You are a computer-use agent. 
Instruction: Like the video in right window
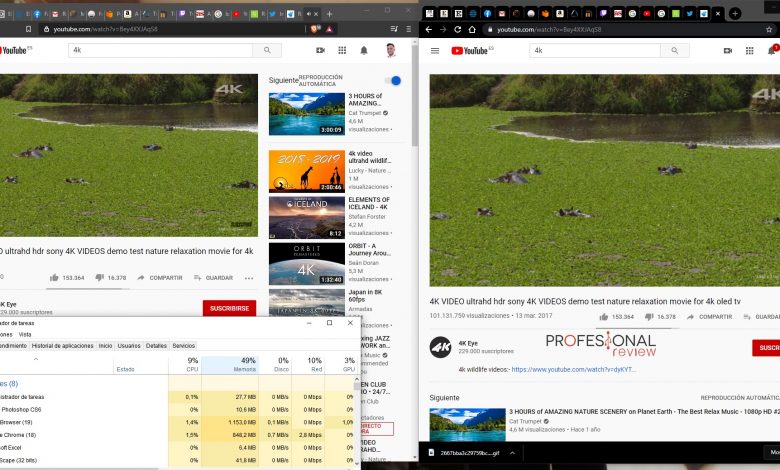tap(604, 317)
